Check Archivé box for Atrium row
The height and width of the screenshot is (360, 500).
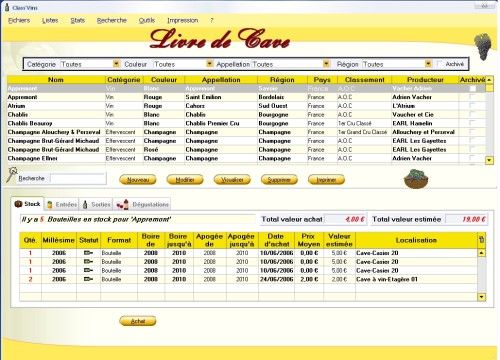(x=472, y=106)
